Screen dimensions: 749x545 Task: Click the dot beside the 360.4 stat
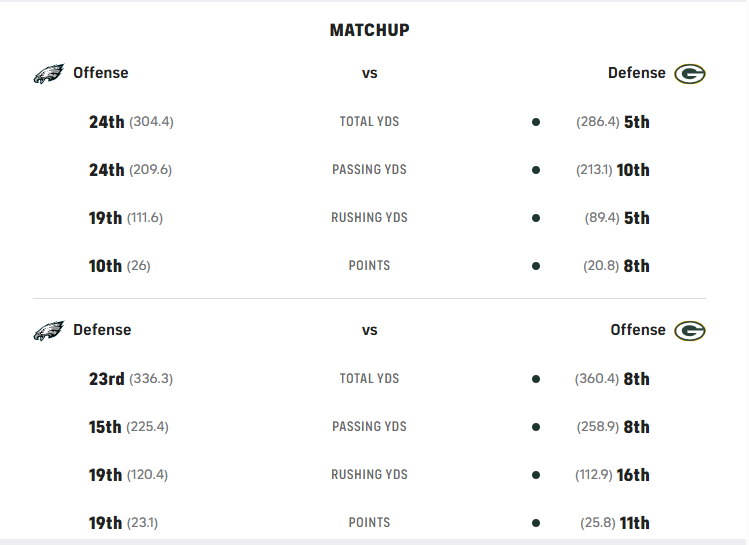[x=536, y=379]
